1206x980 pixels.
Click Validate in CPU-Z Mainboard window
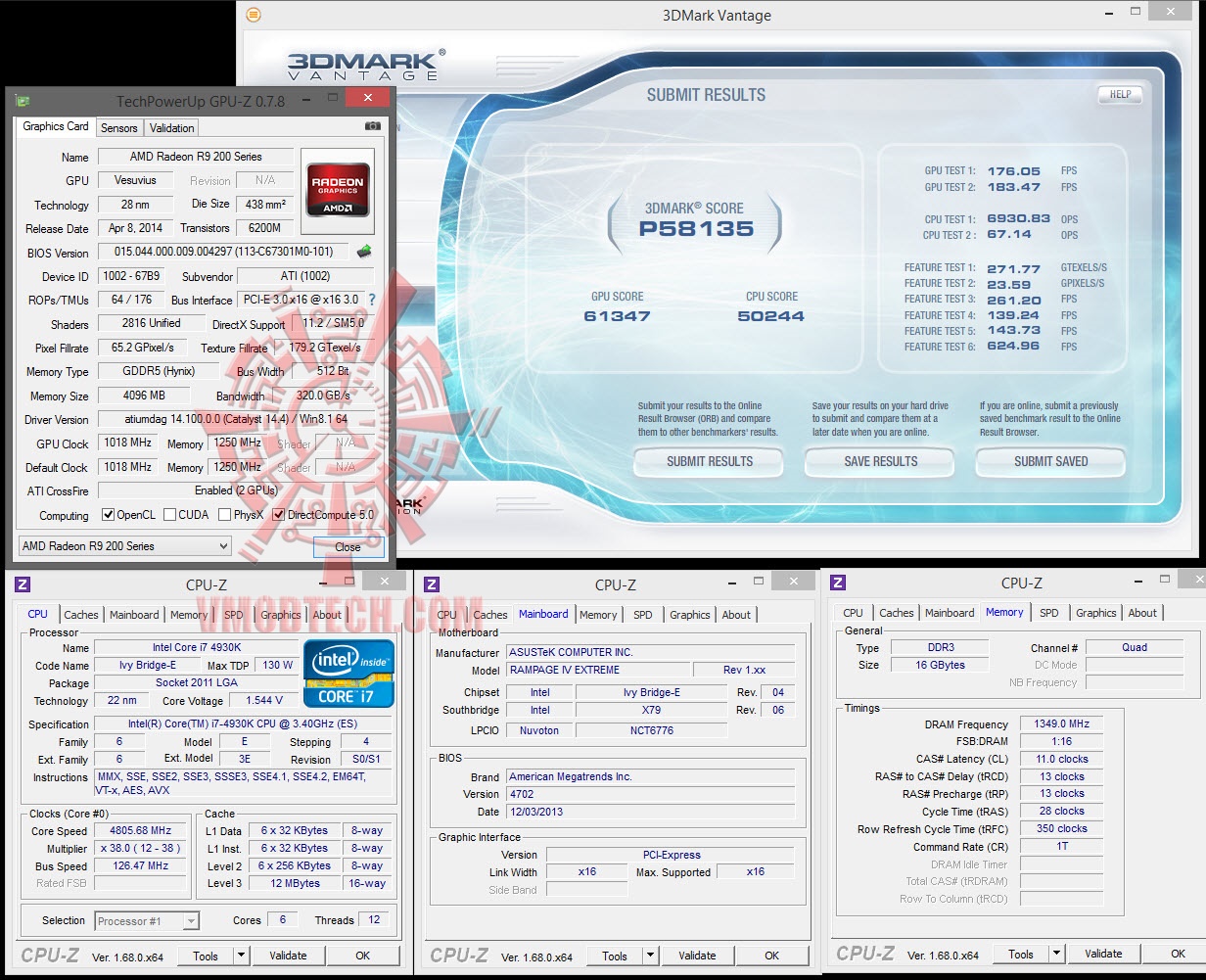click(697, 956)
